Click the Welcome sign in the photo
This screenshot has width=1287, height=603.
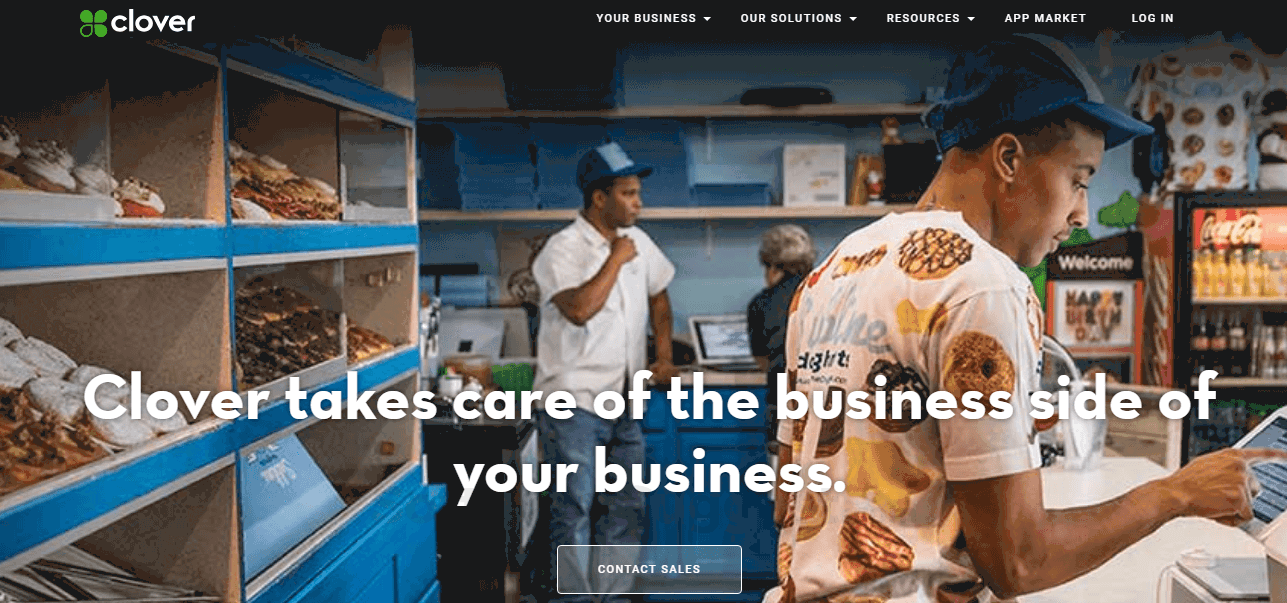point(1095,263)
